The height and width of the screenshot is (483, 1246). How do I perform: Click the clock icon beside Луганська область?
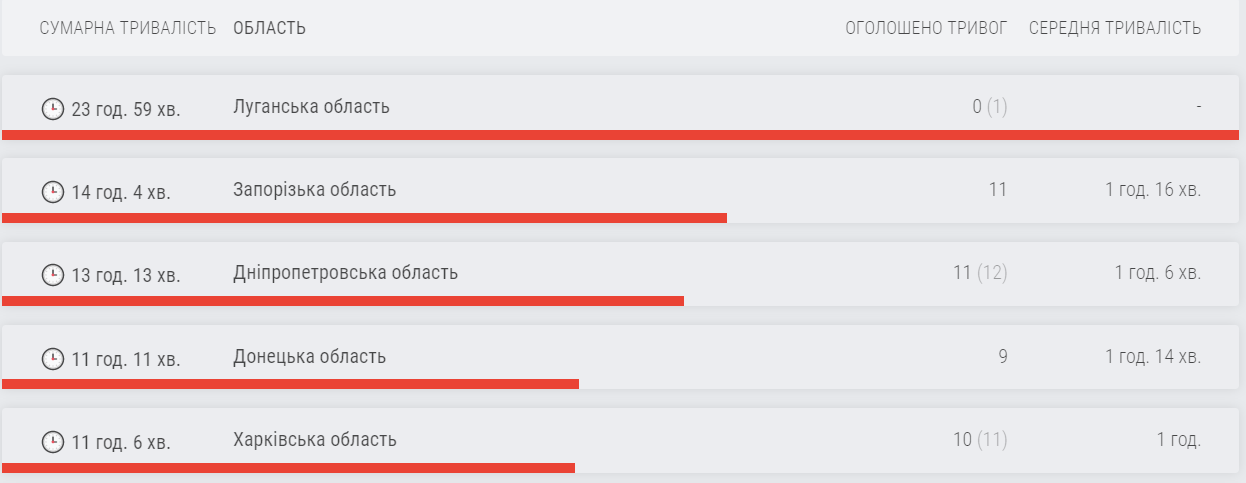click(52, 108)
